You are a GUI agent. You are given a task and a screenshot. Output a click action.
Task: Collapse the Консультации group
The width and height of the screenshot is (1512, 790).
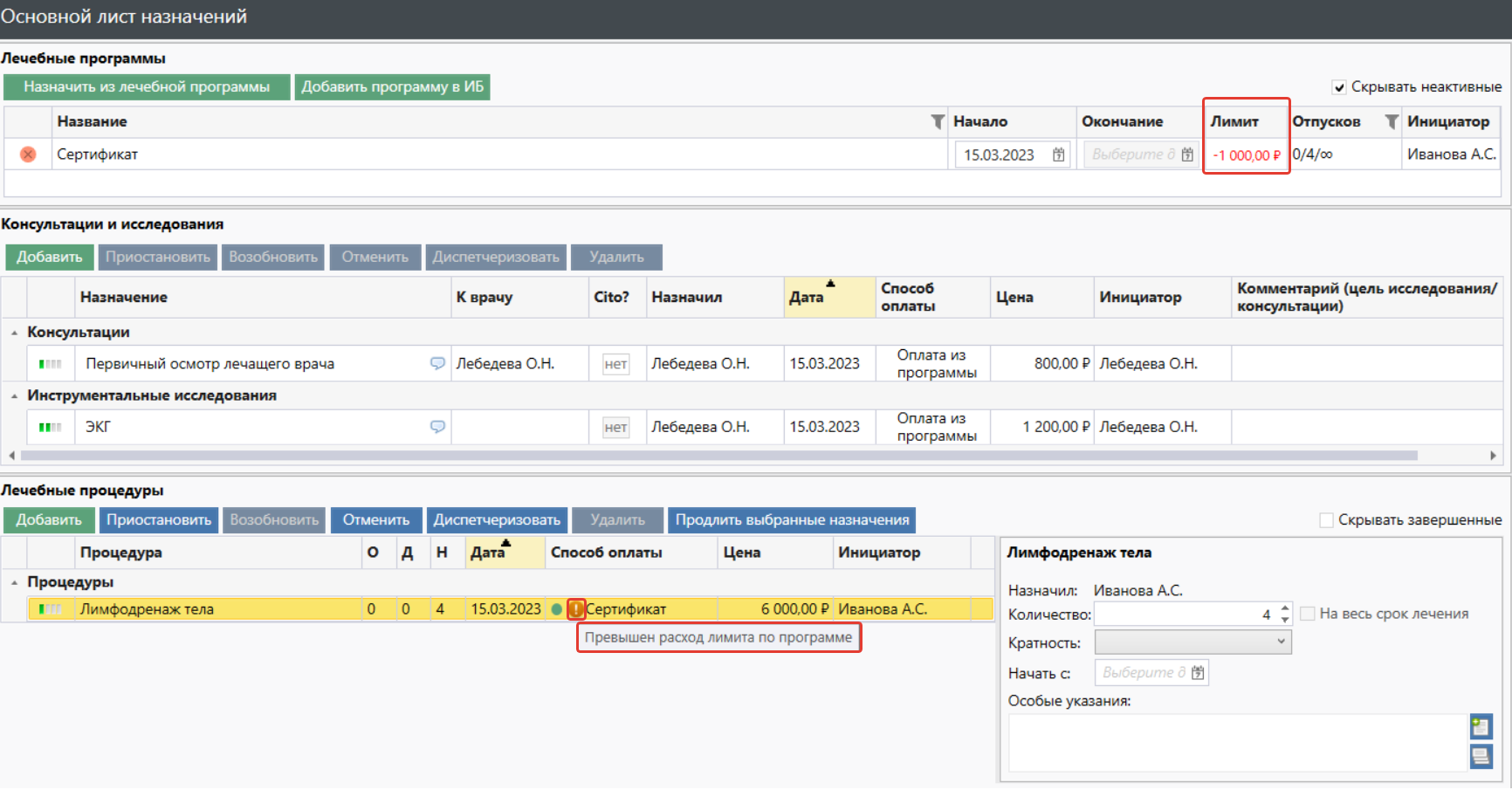coord(15,333)
